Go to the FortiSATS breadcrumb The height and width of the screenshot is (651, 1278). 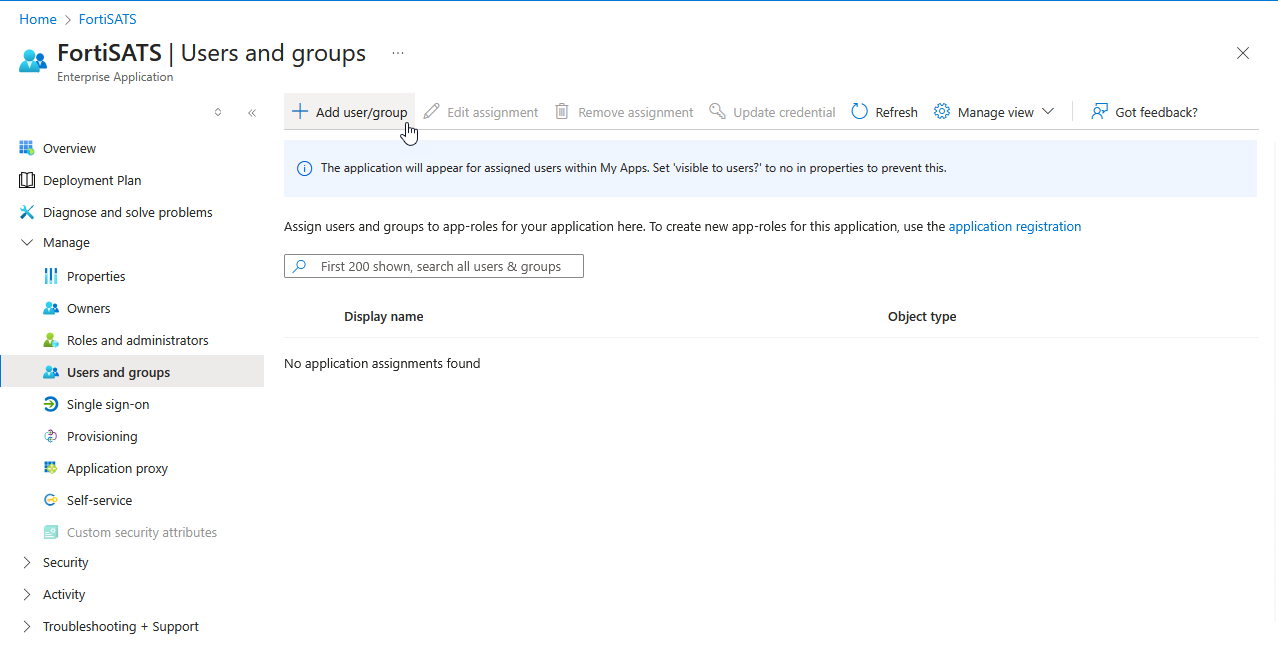pos(108,19)
